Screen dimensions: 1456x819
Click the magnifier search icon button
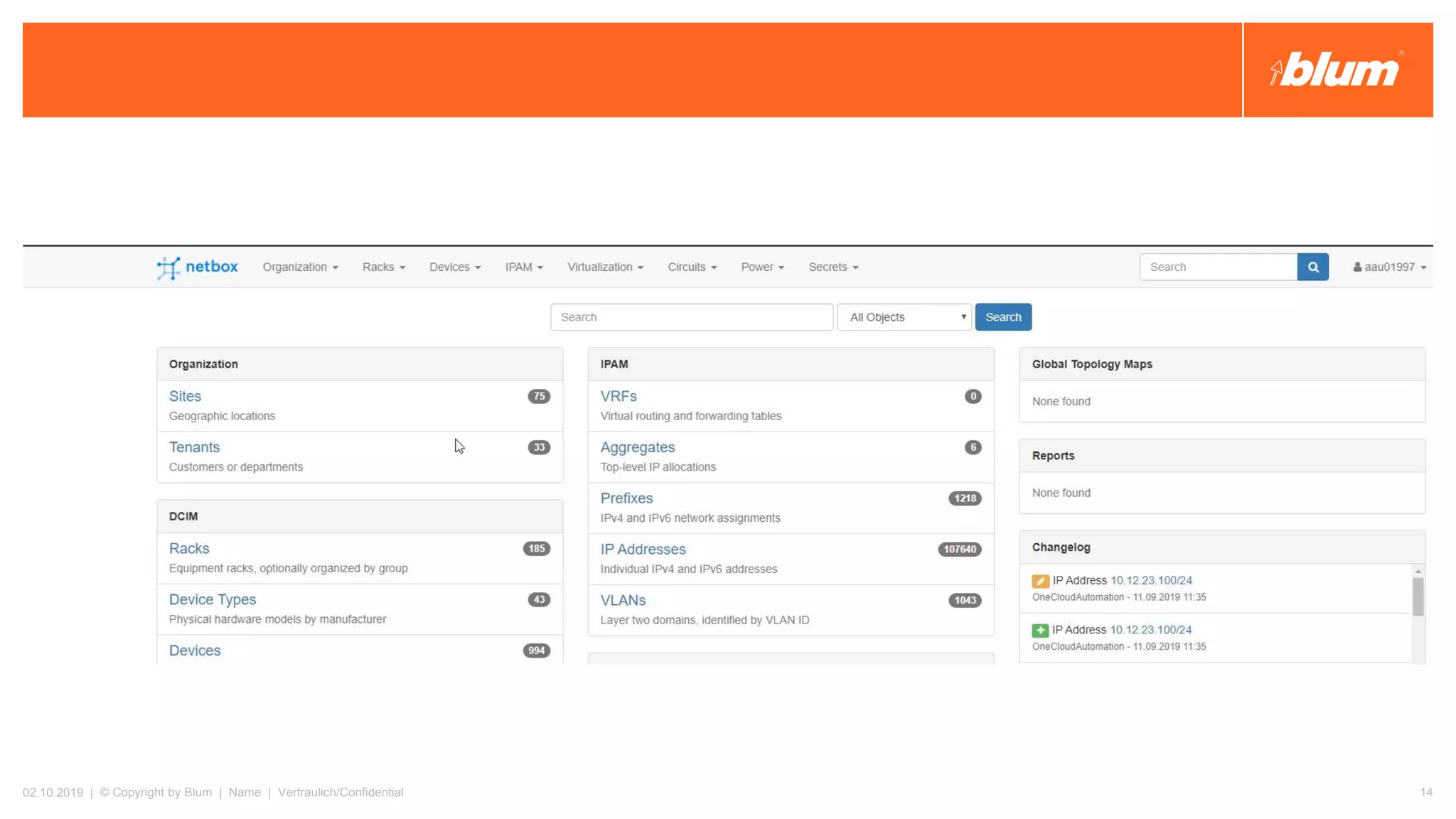tap(1312, 267)
